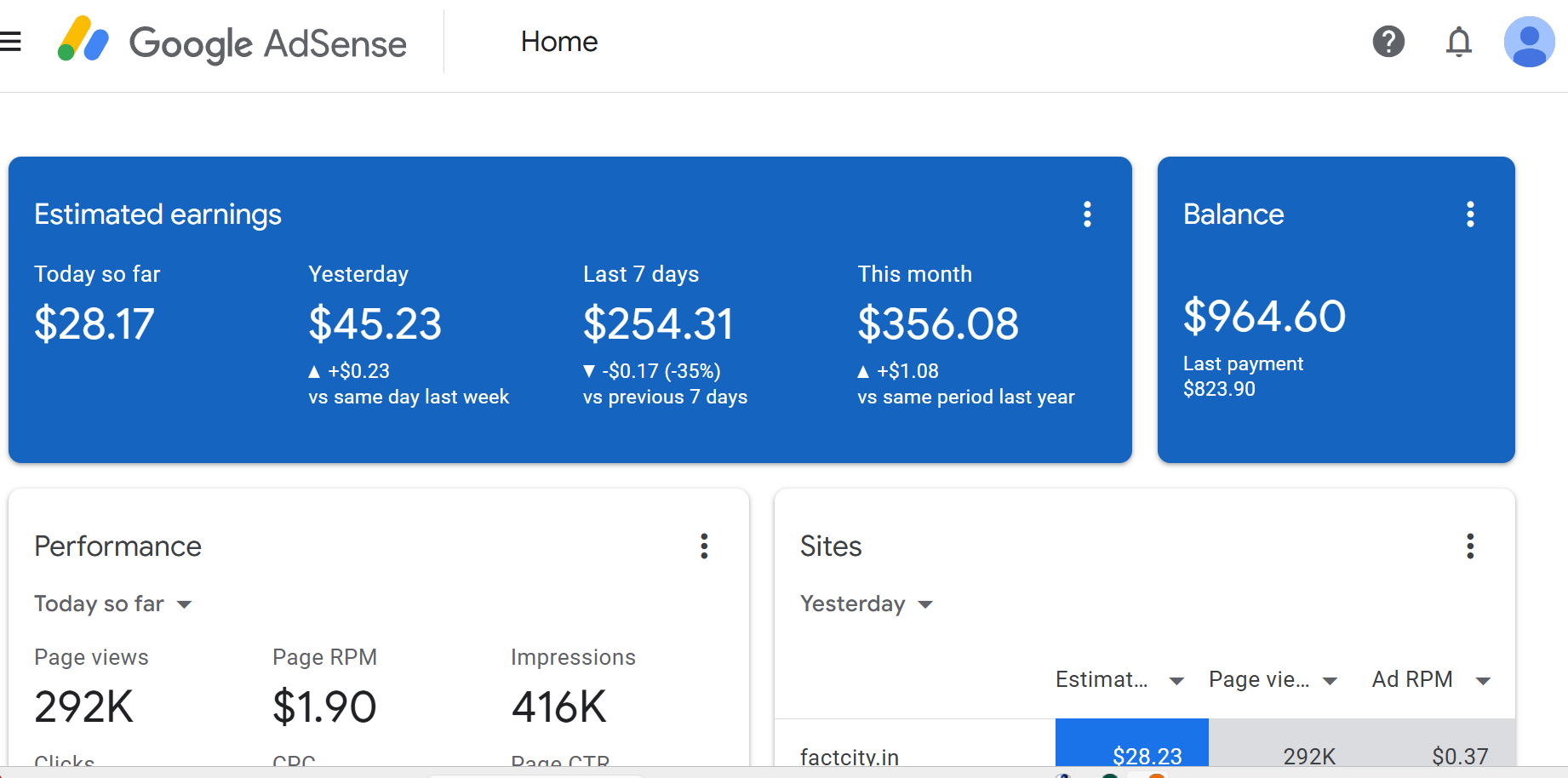This screenshot has height=778, width=1568.
Task: Expand the Today so far period dropdown
Action: (x=113, y=604)
